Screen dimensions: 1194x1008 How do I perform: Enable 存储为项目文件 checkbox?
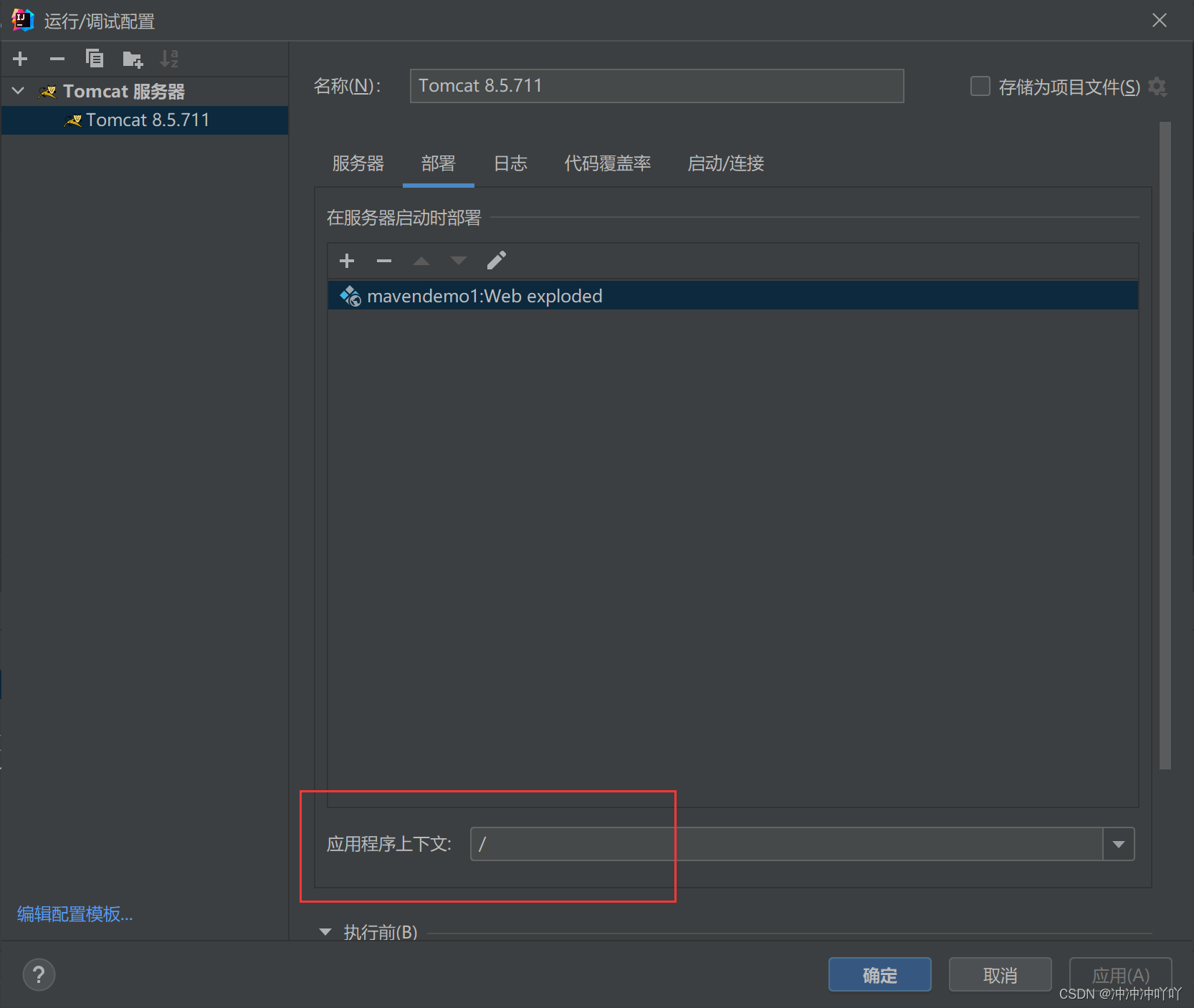tap(980, 86)
